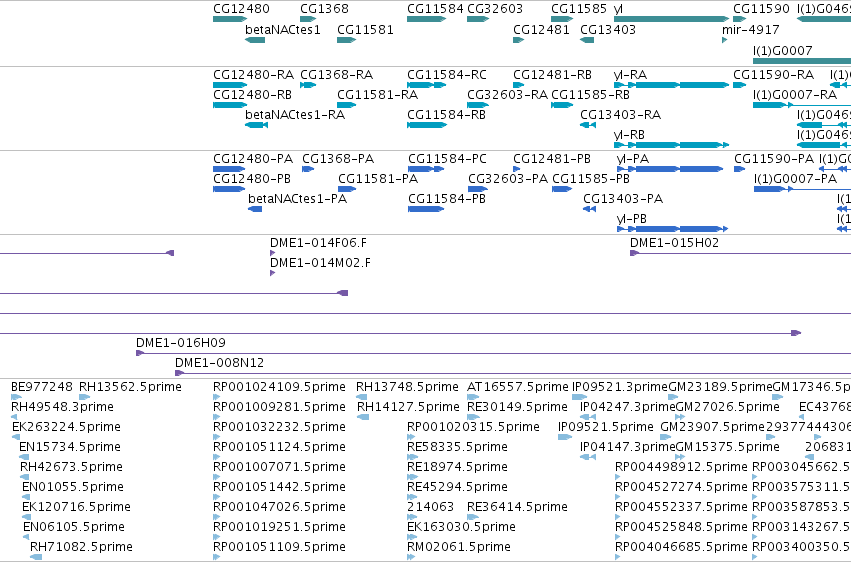Click the AT16557.5prime EST

tap(473, 397)
